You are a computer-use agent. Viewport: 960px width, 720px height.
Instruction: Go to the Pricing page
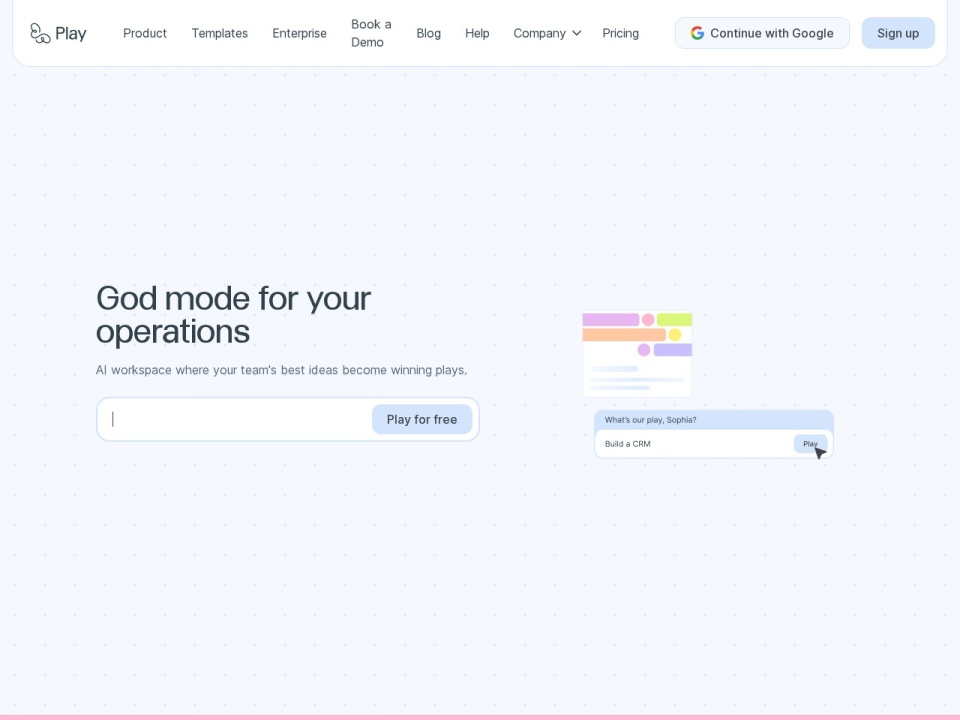pyautogui.click(x=620, y=33)
